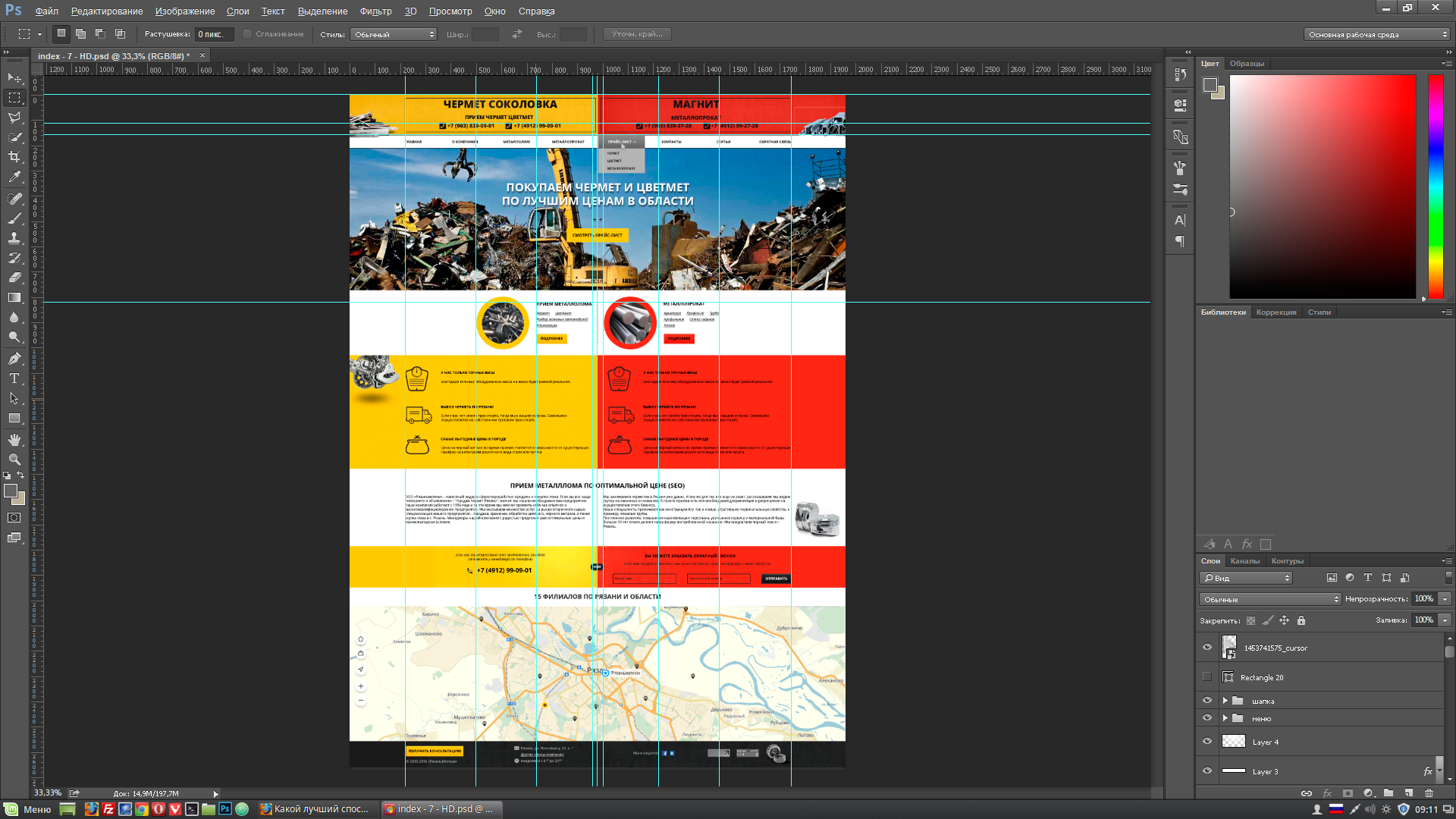Viewport: 1456px width, 819px height.
Task: Select the Quick Selection tool
Action: pyautogui.click(x=14, y=137)
